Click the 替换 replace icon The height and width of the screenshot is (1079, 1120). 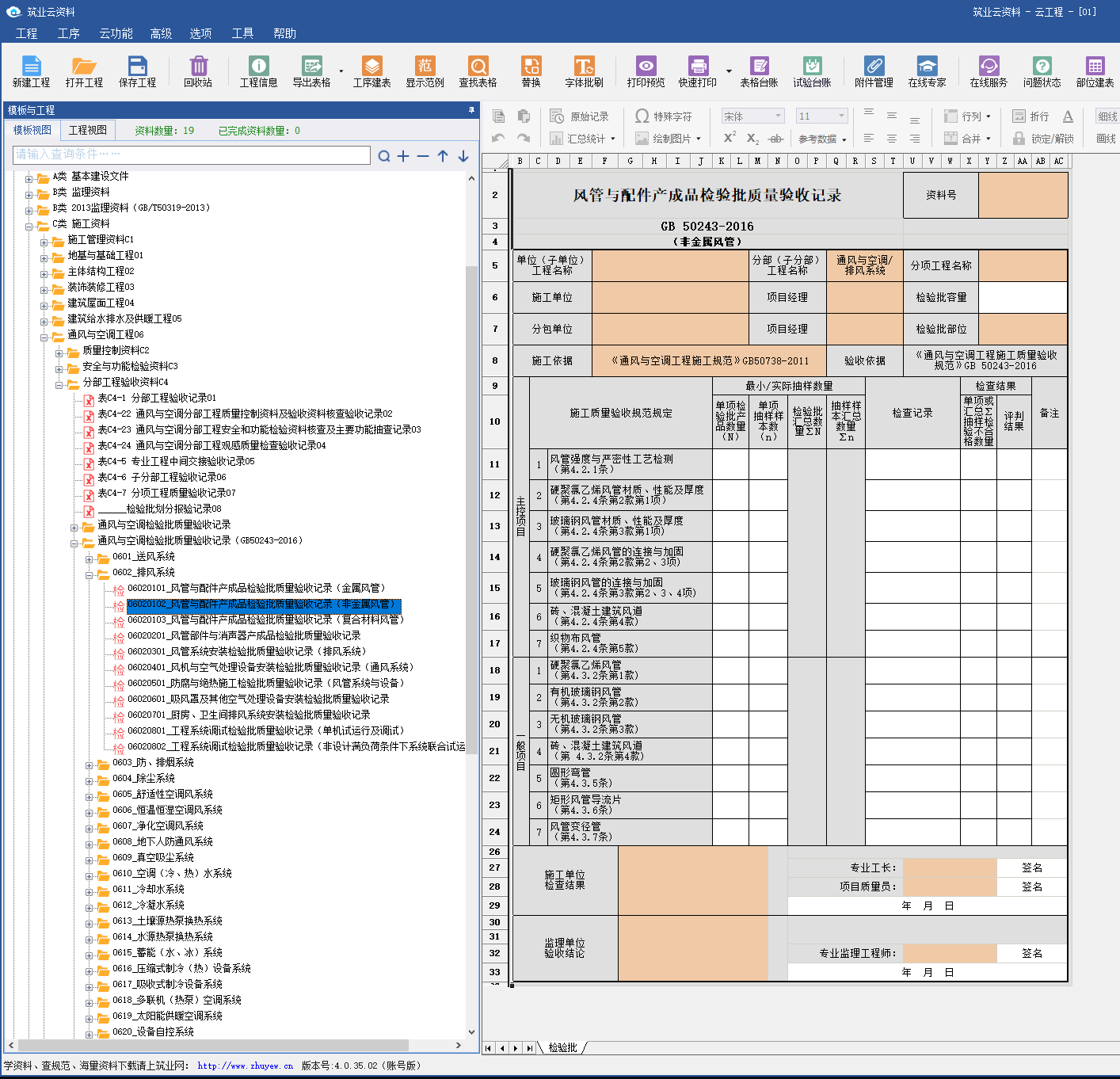(531, 71)
